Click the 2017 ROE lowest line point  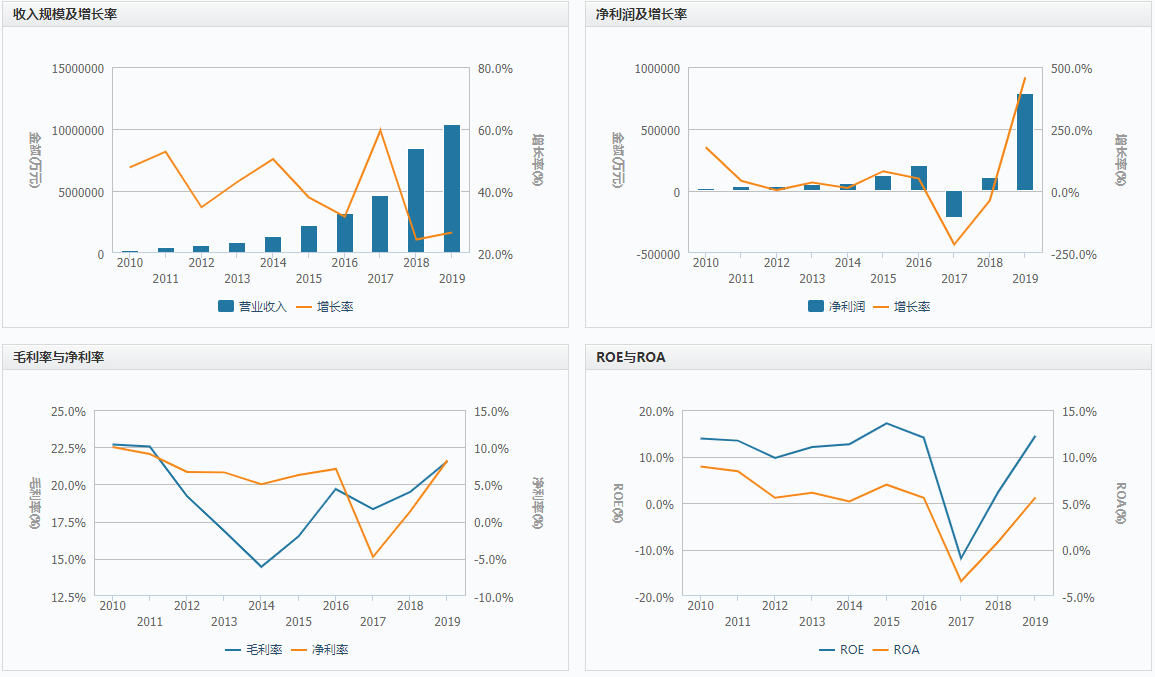tap(961, 558)
